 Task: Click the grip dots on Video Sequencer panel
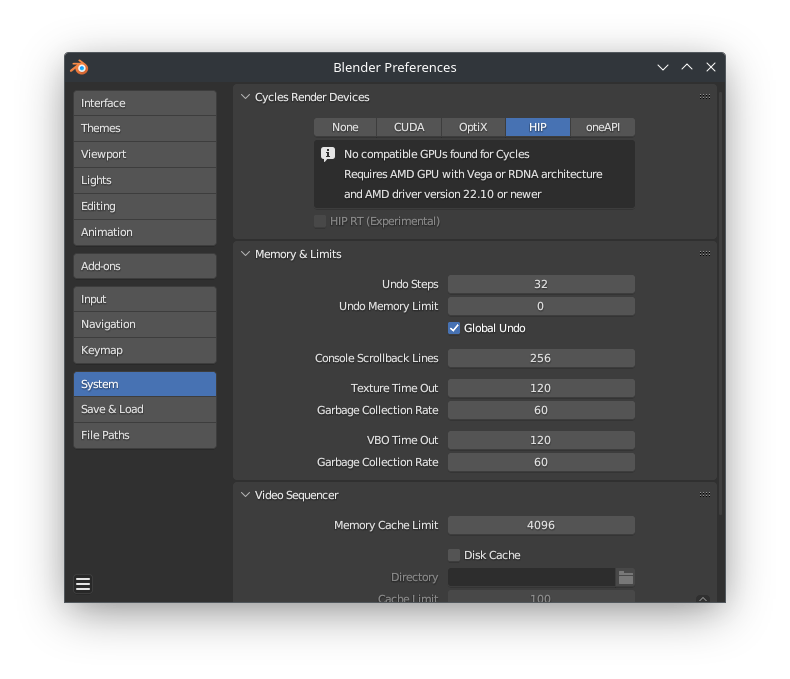click(x=704, y=495)
